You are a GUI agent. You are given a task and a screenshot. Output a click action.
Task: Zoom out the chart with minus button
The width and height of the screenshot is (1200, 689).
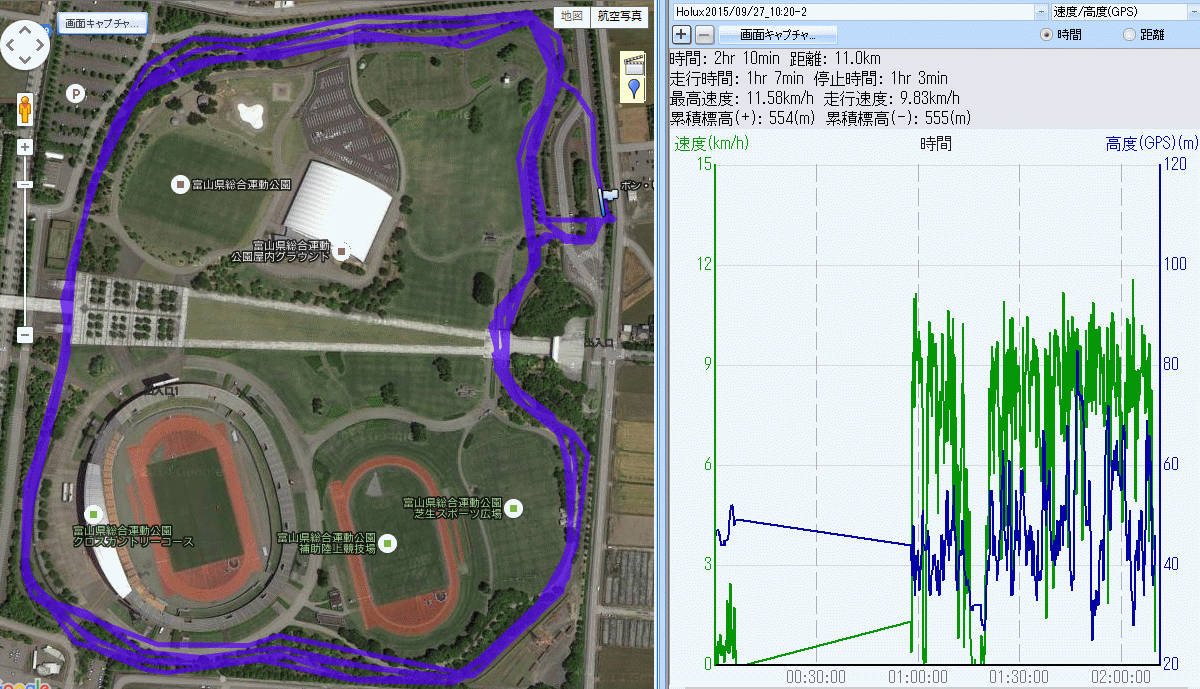704,34
